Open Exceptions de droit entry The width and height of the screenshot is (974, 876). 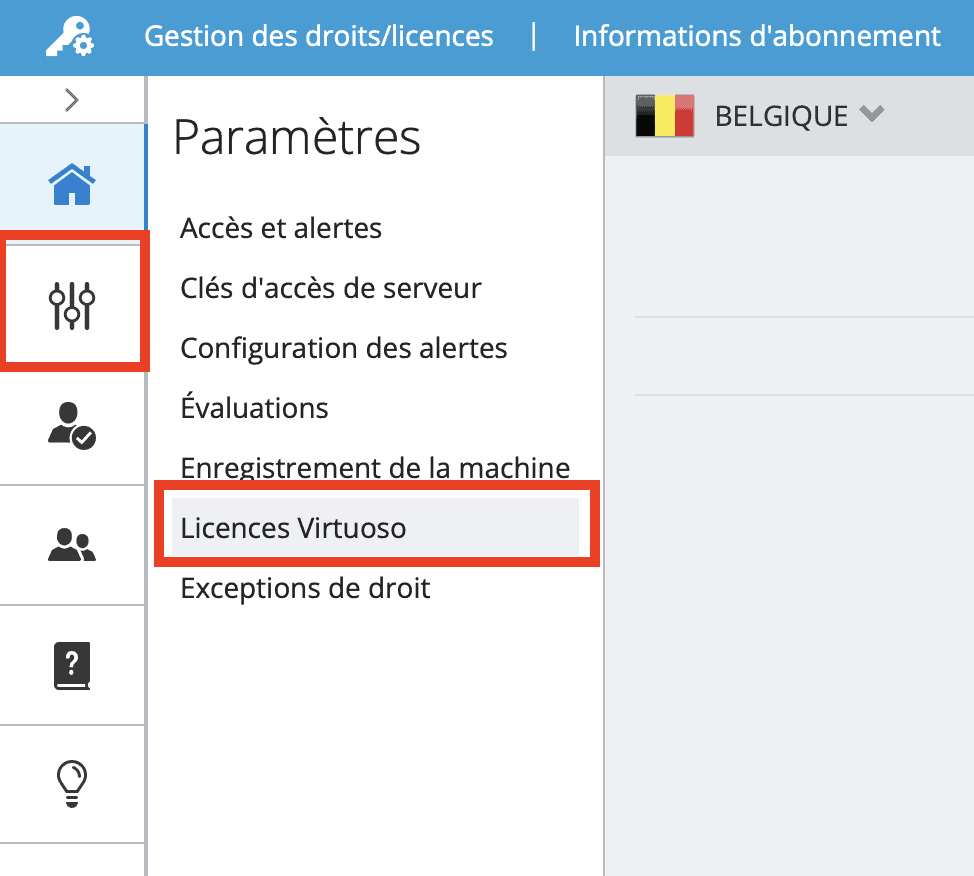click(305, 588)
